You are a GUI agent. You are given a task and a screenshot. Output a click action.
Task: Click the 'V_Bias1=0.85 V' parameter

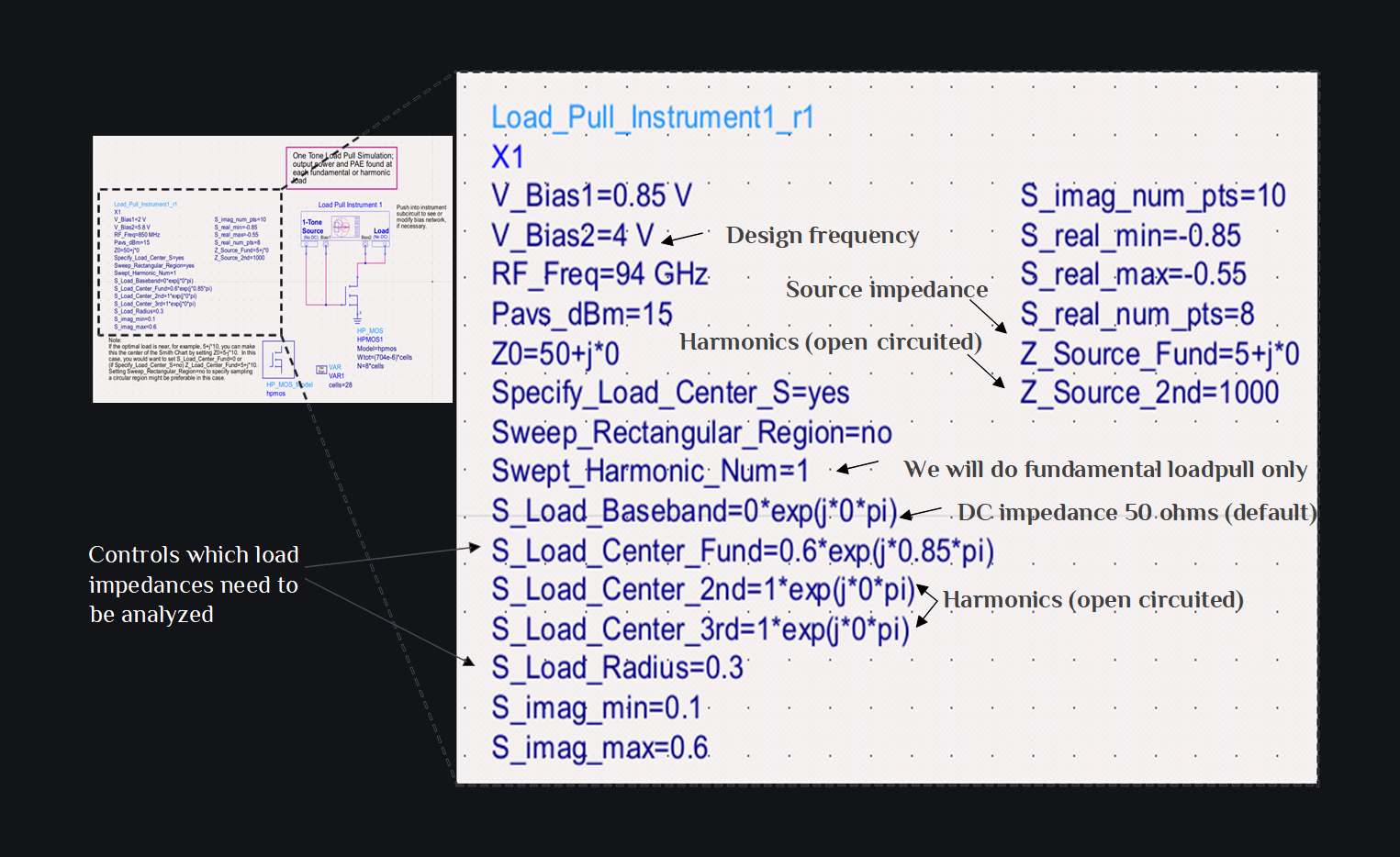pos(591,195)
